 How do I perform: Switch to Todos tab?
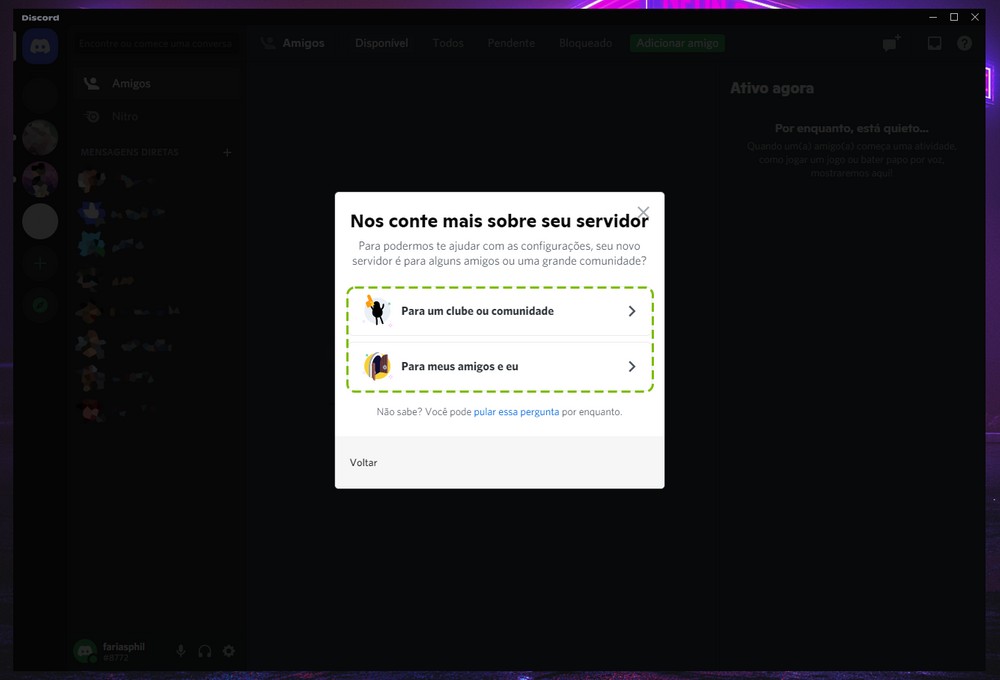pyautogui.click(x=448, y=43)
